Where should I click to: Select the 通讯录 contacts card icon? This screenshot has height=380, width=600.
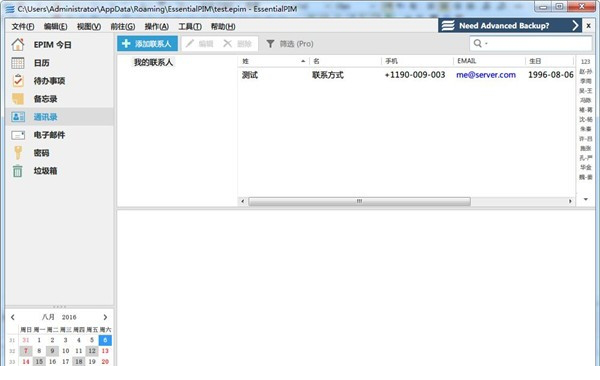point(18,117)
